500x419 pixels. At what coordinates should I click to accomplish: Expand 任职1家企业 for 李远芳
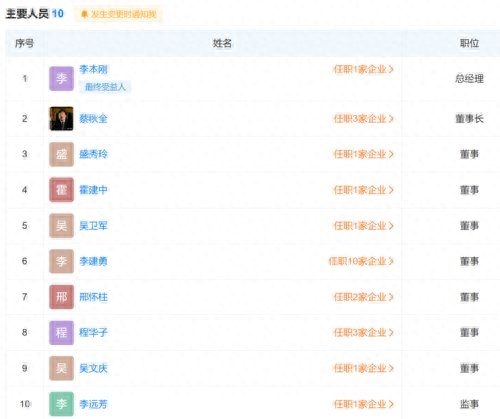[x=364, y=404]
